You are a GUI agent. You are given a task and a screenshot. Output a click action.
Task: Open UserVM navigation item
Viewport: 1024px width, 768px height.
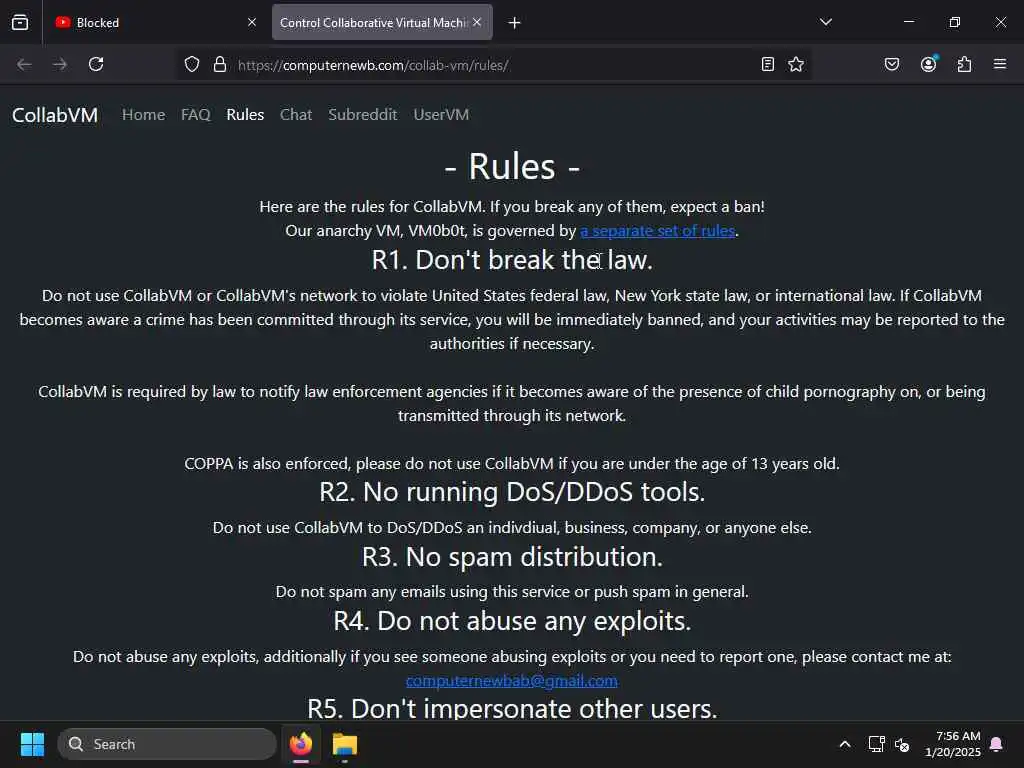(441, 114)
